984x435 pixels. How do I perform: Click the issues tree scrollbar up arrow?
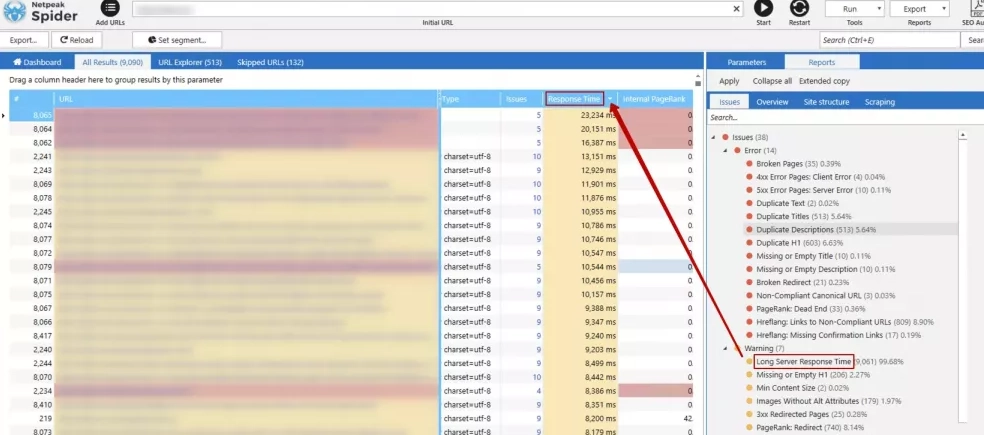point(963,135)
